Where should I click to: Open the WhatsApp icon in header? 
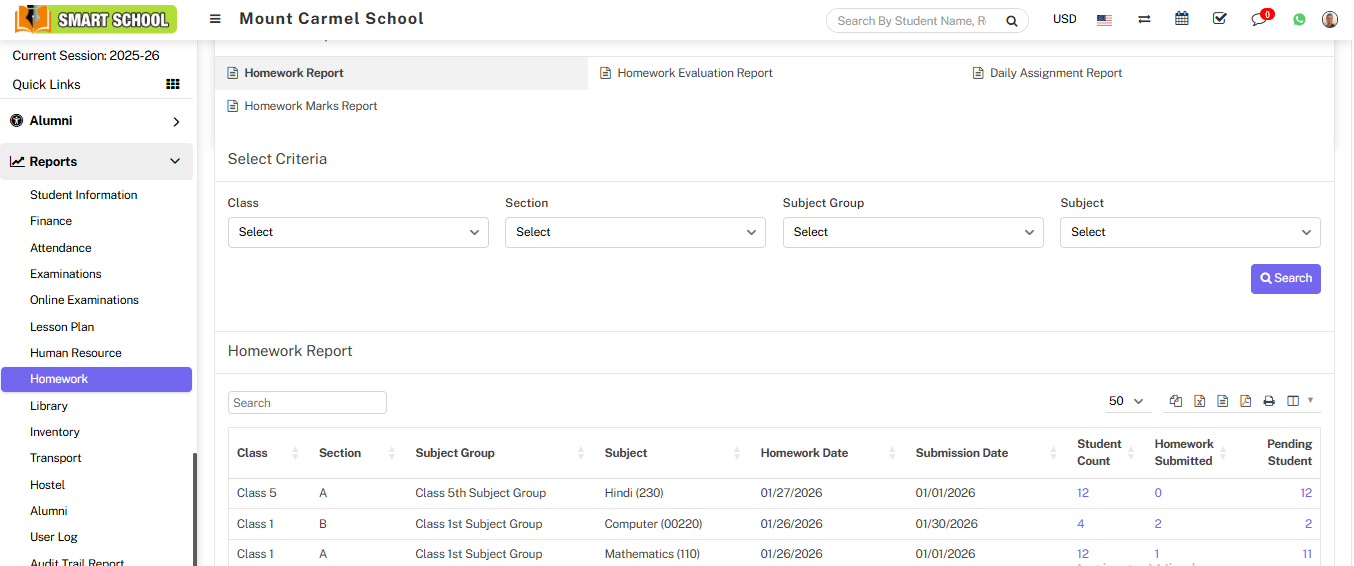point(1299,19)
